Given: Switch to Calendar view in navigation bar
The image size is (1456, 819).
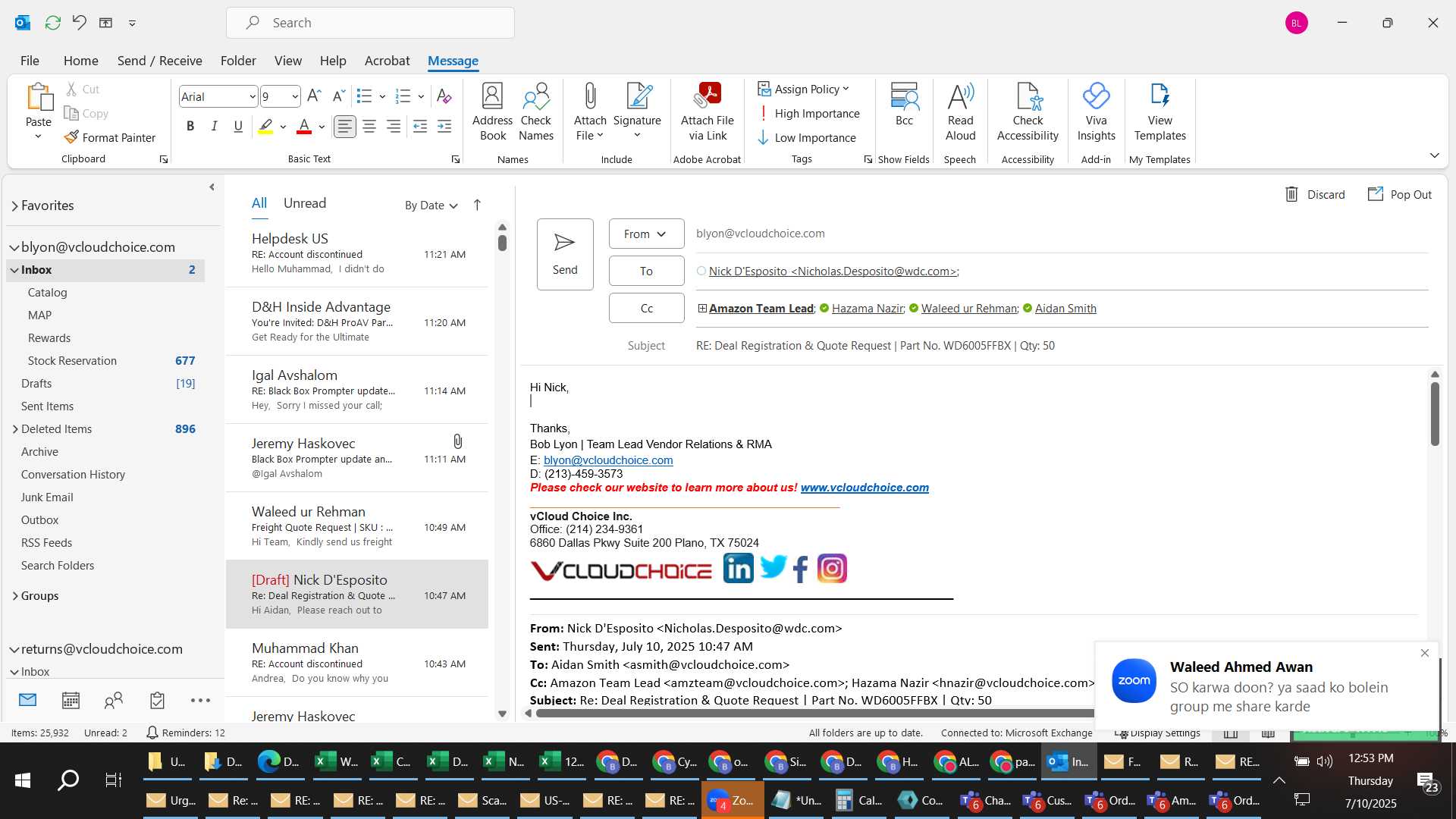Looking at the screenshot, I should [71, 701].
